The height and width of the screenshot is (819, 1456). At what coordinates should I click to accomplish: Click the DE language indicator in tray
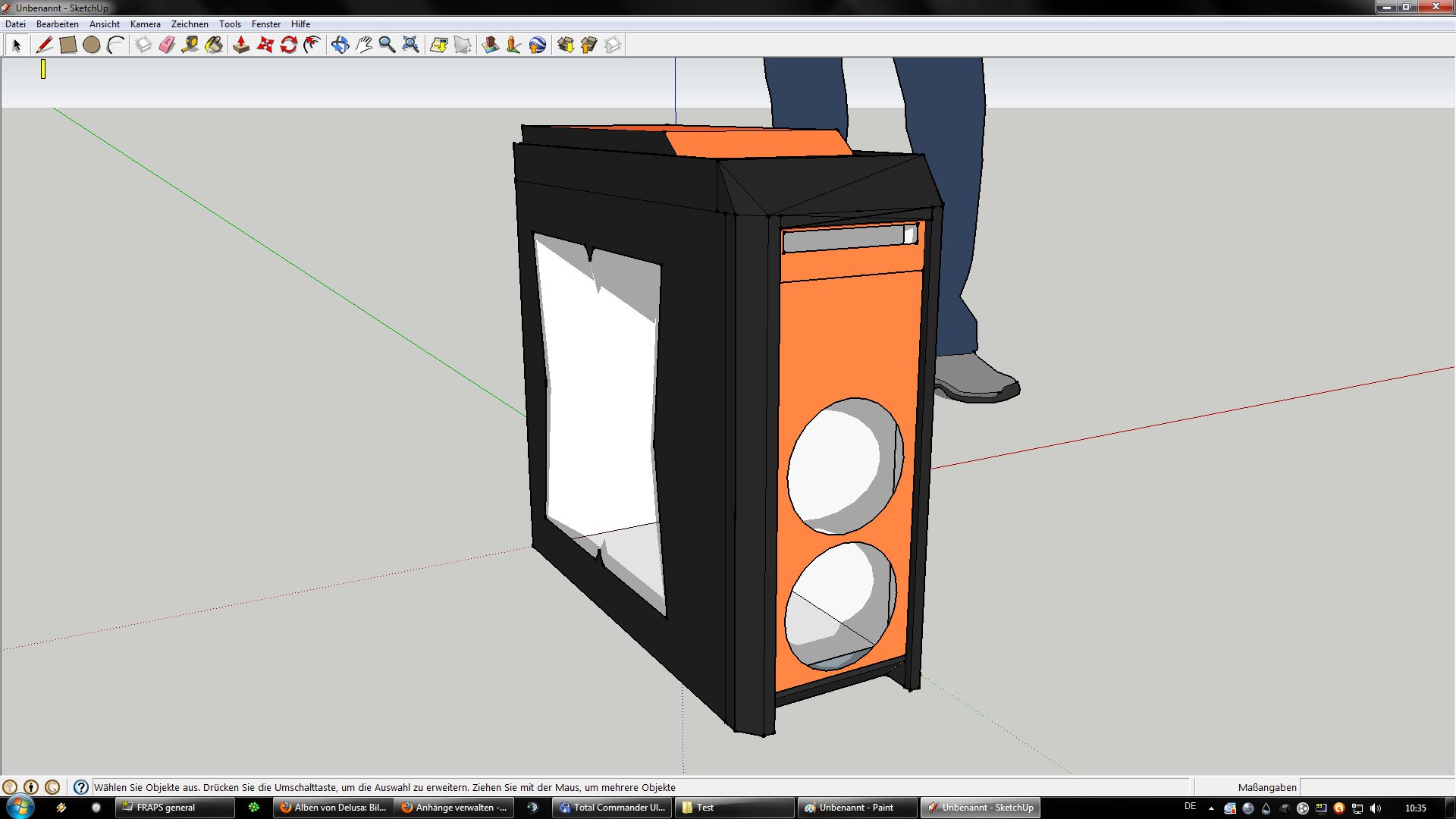coord(1190,807)
